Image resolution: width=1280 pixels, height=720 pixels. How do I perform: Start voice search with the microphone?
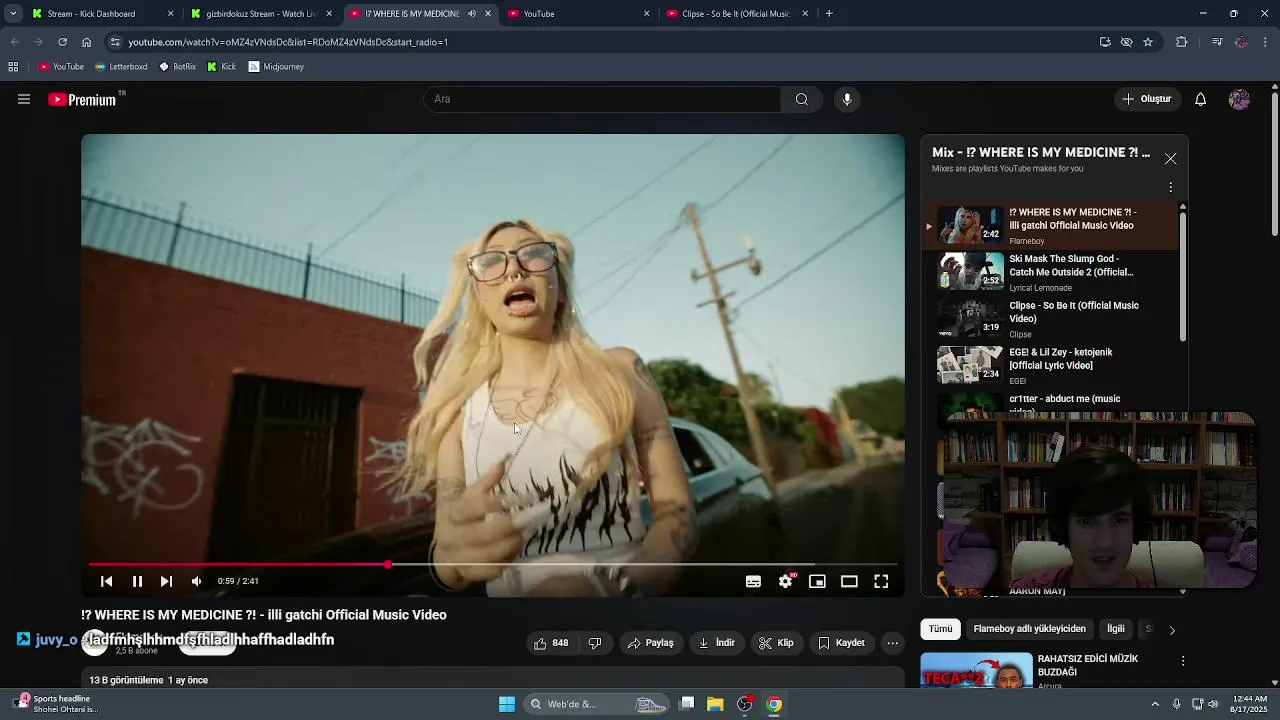(x=847, y=99)
